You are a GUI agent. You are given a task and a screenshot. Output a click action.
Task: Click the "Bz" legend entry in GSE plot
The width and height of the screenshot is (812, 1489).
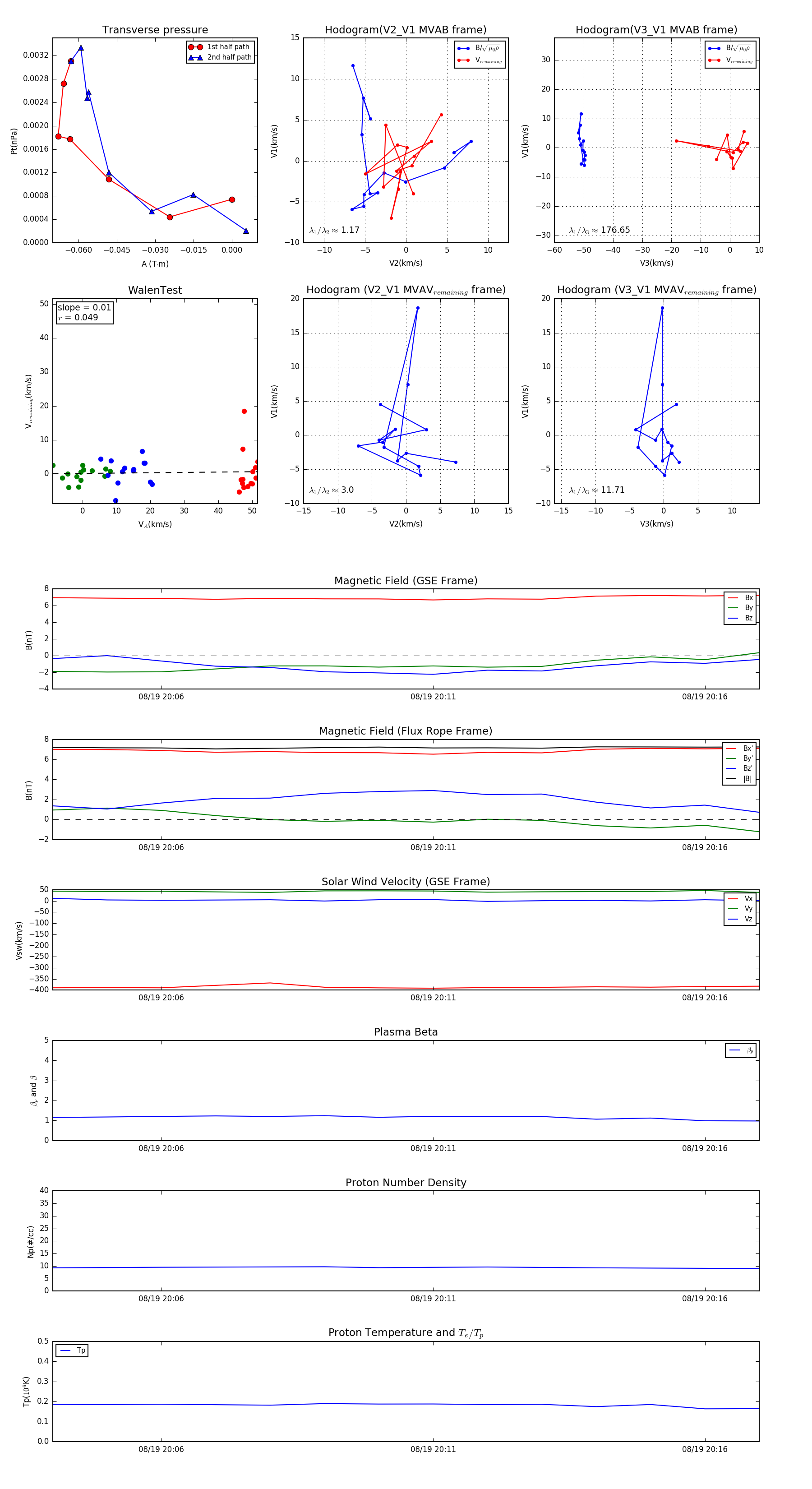click(x=740, y=619)
